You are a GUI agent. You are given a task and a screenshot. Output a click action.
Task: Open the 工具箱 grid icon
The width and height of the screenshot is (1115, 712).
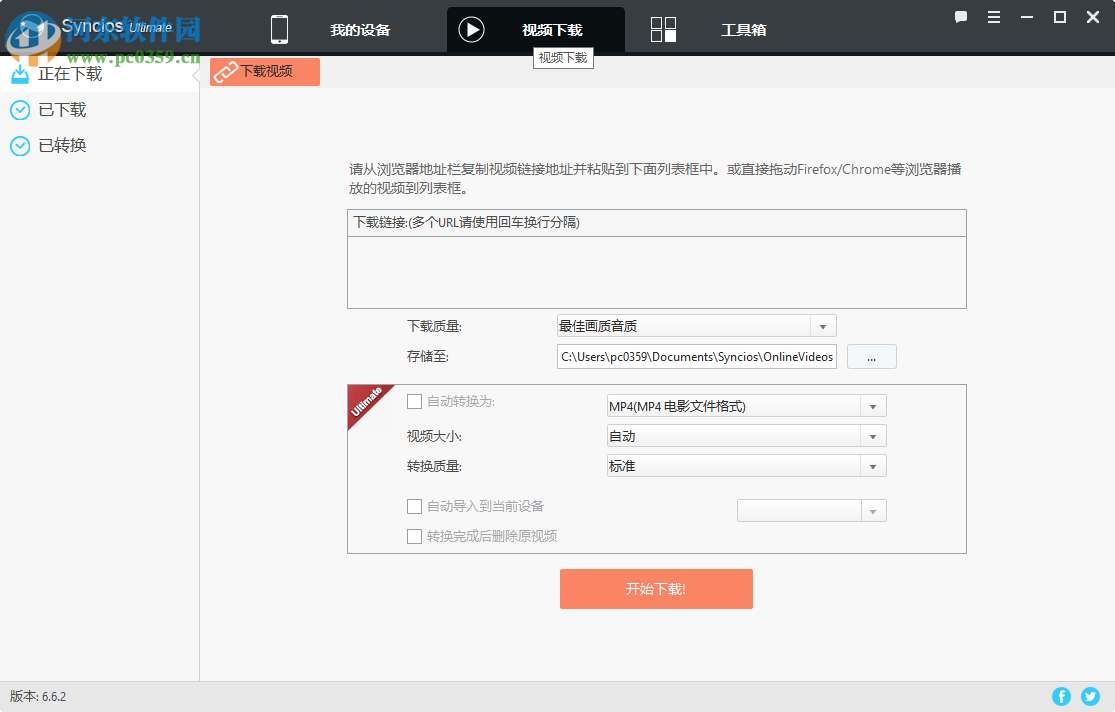click(663, 28)
